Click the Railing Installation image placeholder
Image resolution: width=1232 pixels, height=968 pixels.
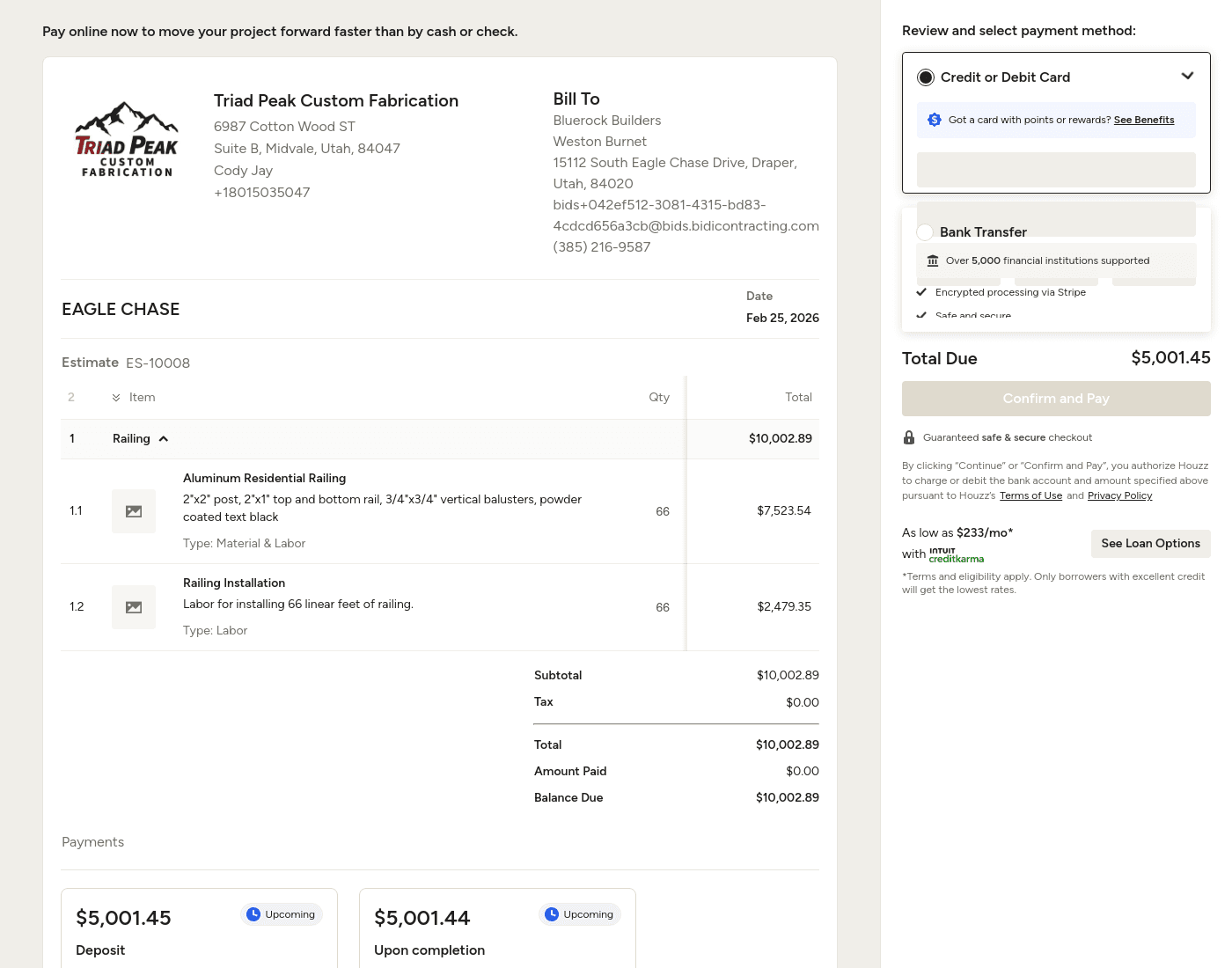134,607
